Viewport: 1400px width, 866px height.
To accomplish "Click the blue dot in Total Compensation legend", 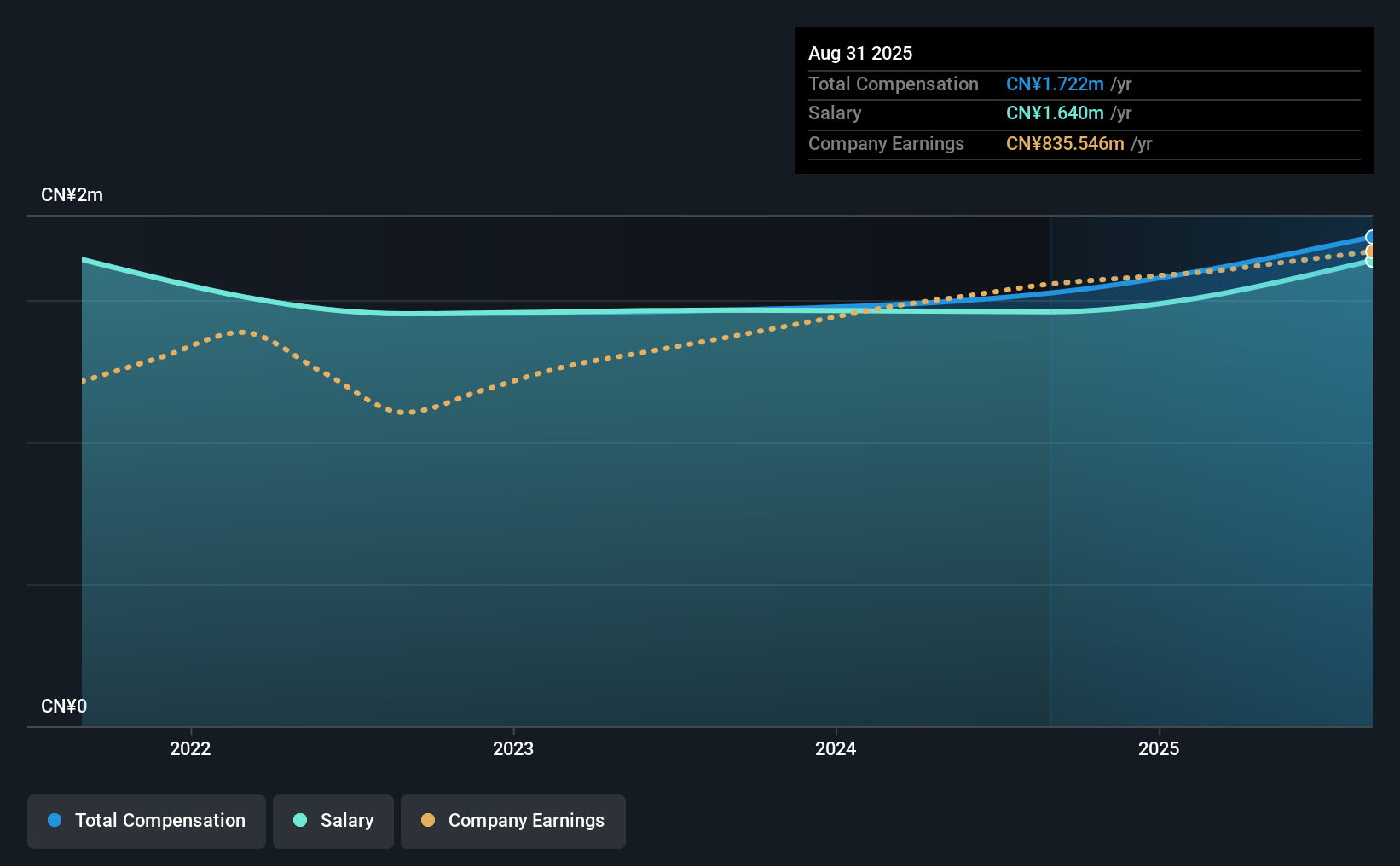I will point(55,820).
